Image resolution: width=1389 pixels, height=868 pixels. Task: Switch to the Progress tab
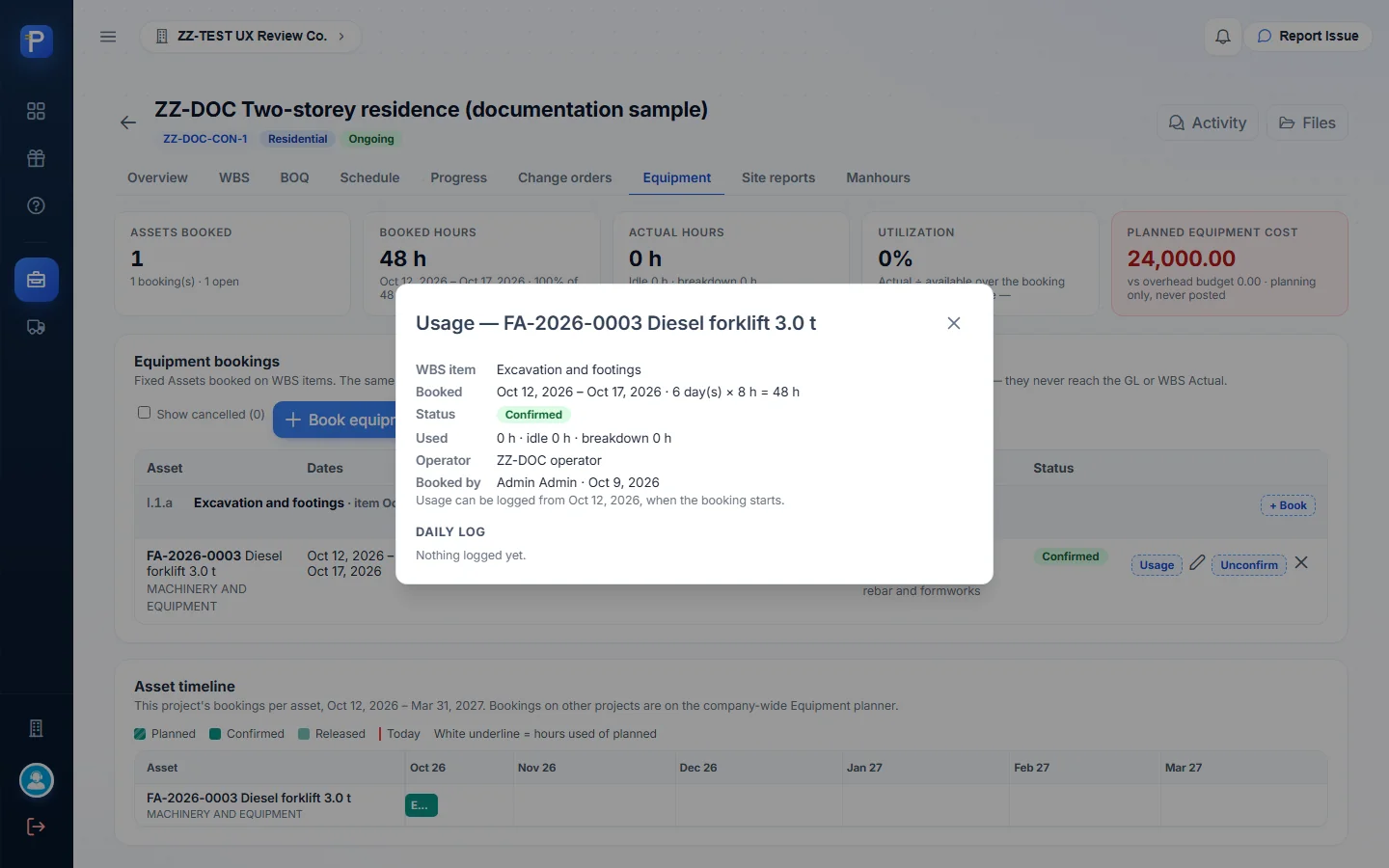[x=458, y=177]
